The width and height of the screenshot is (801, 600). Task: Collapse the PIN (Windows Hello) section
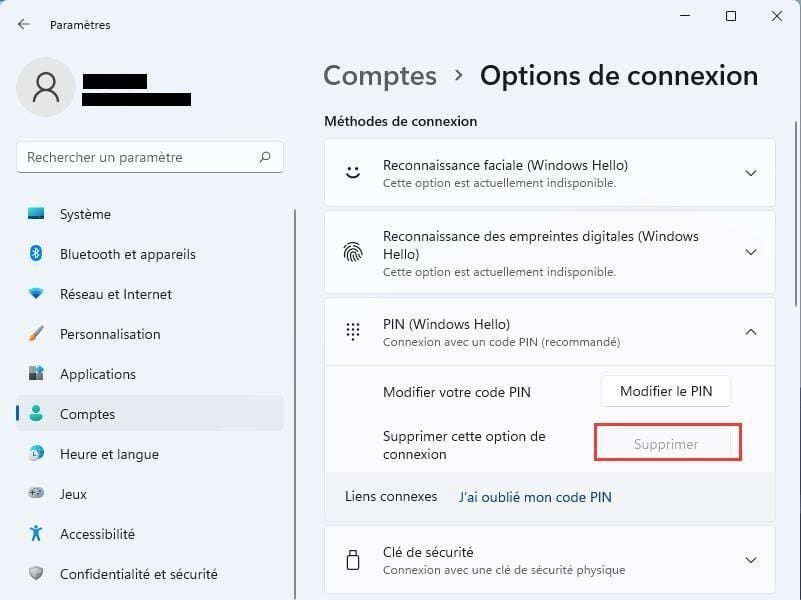[x=750, y=332]
